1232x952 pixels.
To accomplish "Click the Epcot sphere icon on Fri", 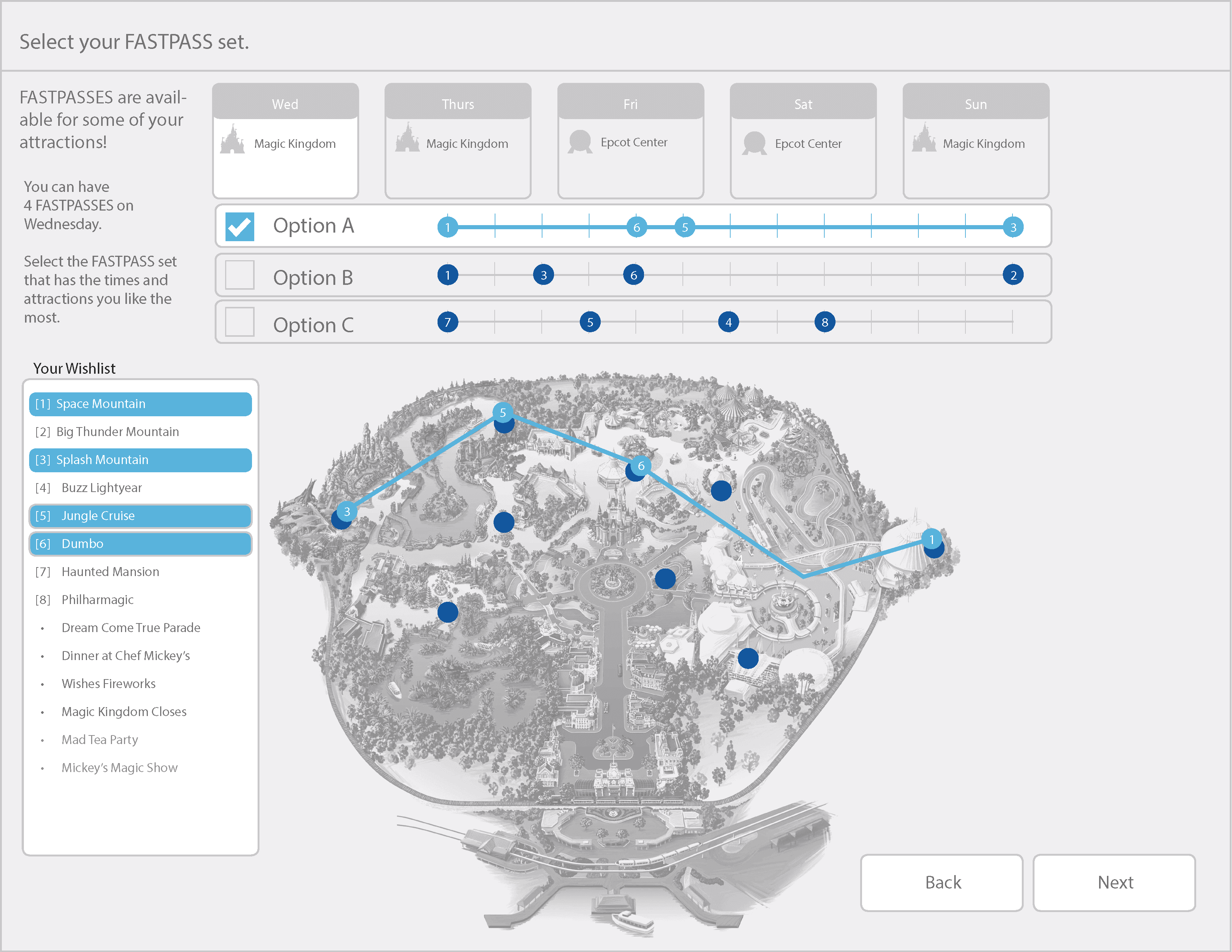I will pyautogui.click(x=580, y=141).
